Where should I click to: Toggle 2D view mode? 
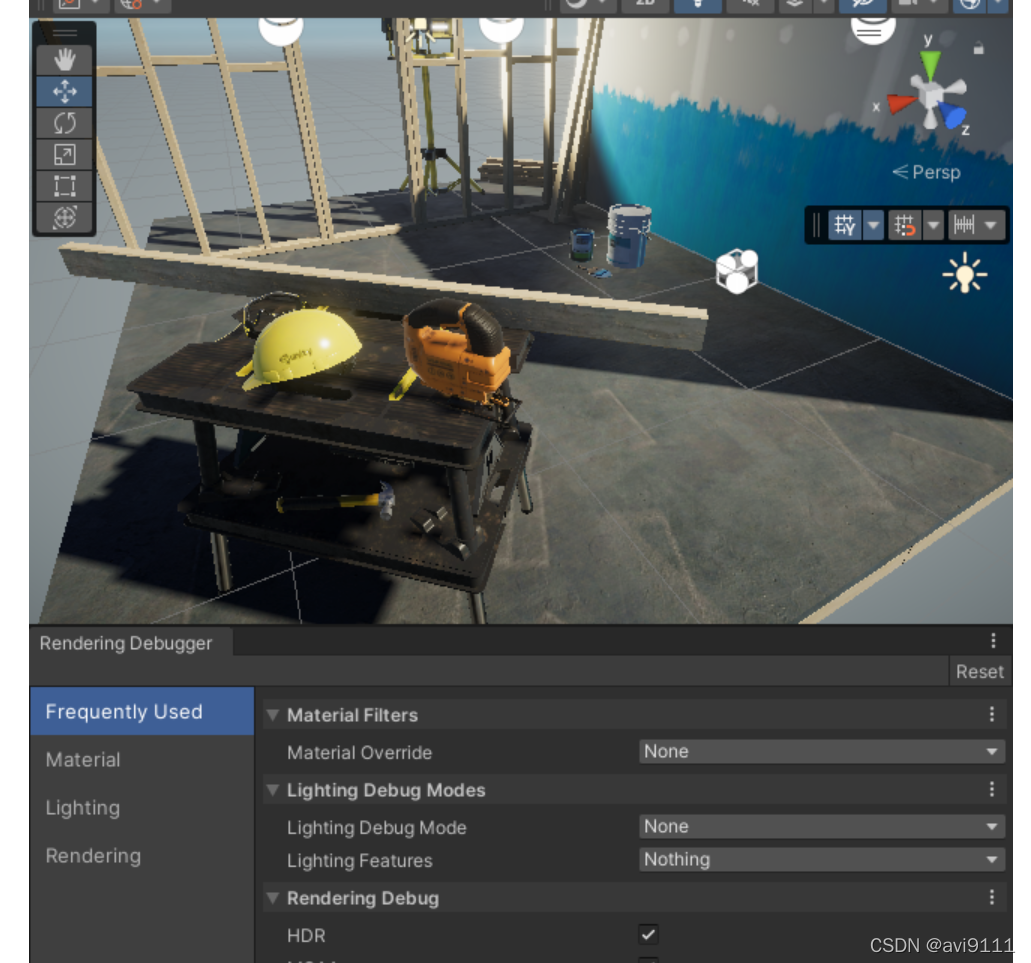645,6
